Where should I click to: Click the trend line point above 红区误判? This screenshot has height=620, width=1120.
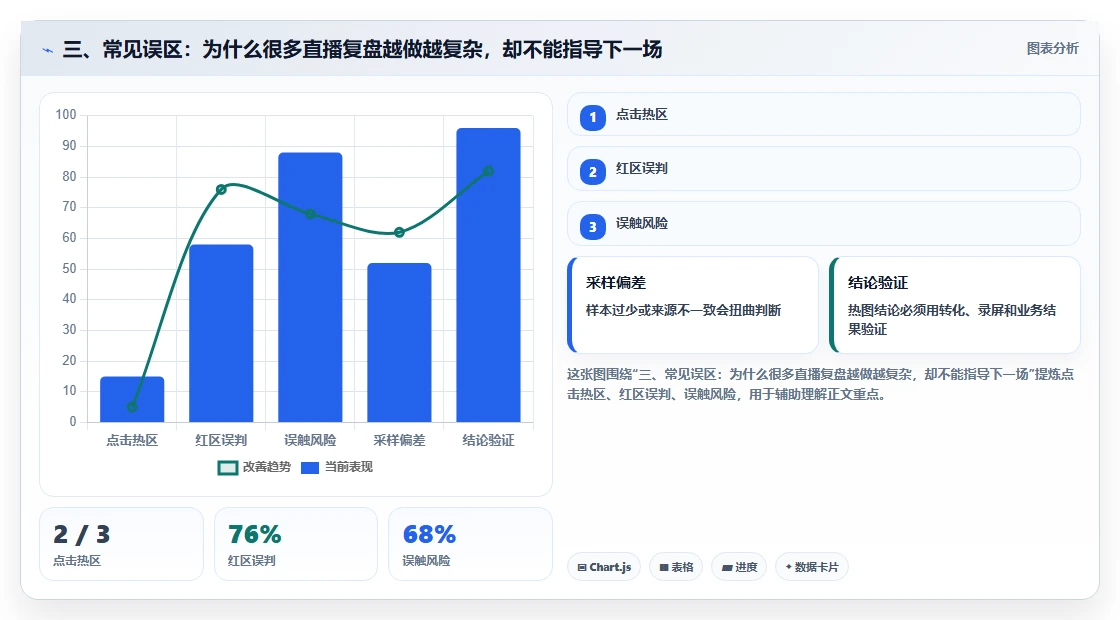point(221,189)
